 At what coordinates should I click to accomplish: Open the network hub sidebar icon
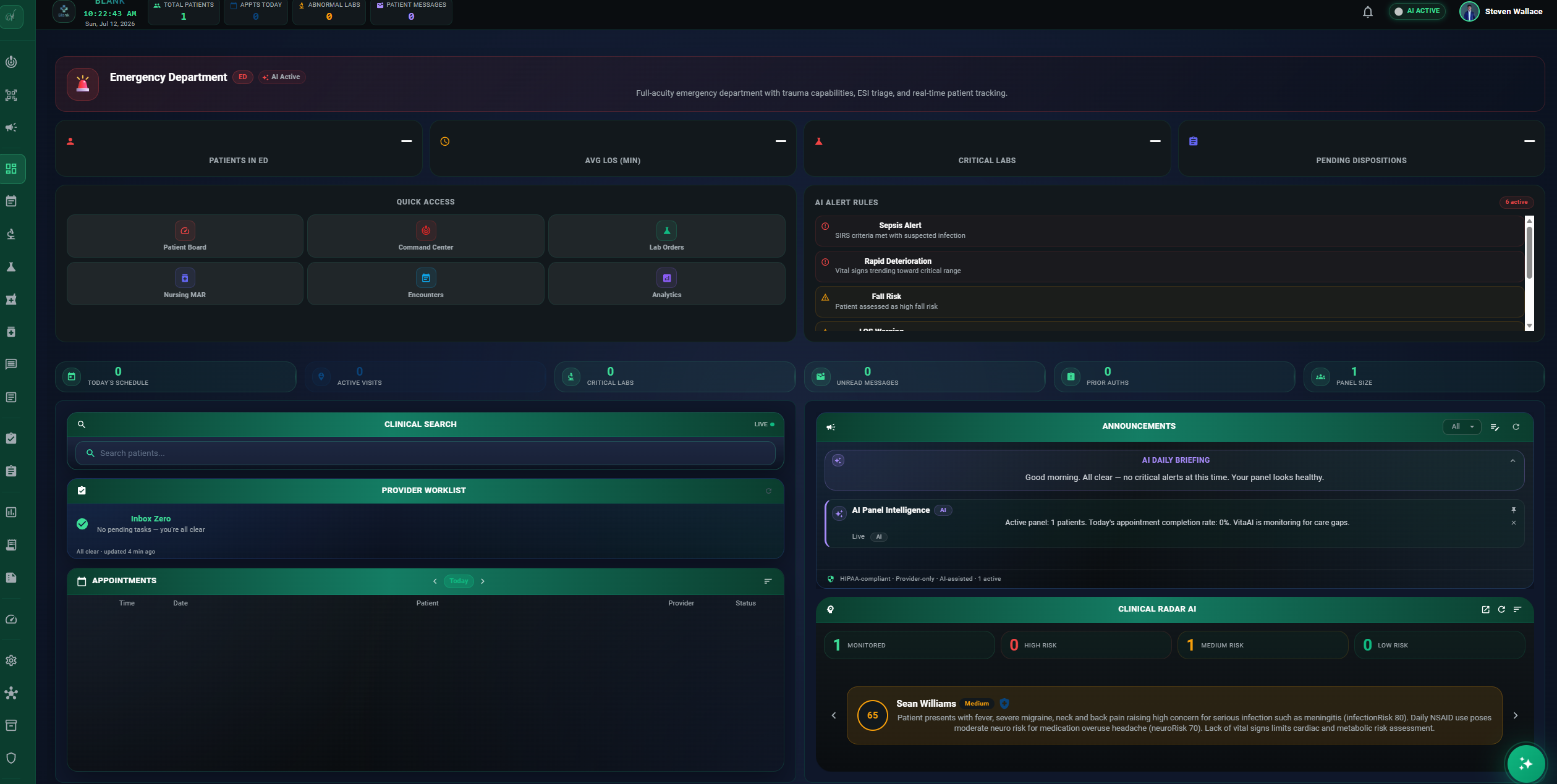point(11,693)
